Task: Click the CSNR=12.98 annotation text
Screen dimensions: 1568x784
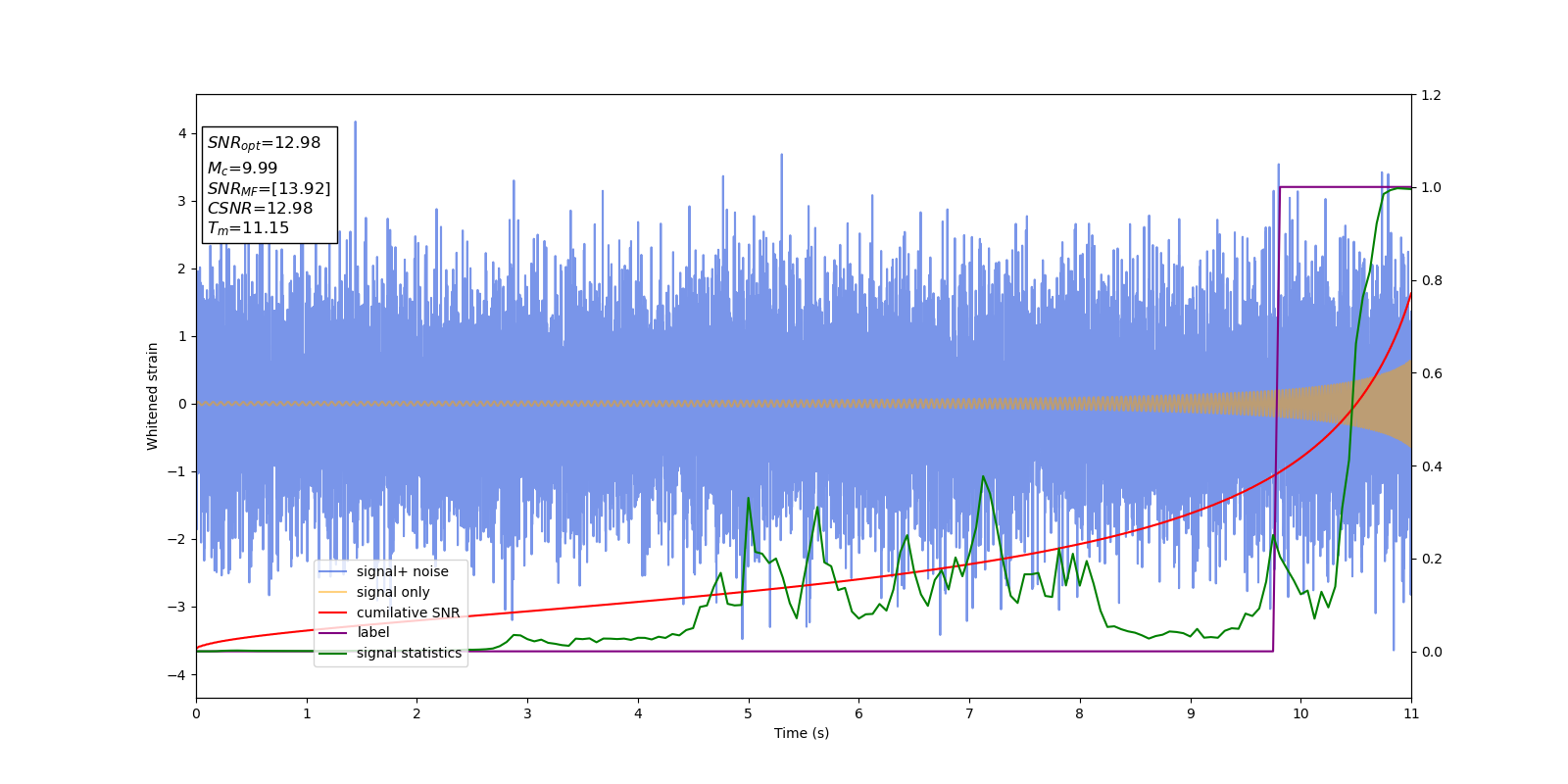Action: click(x=260, y=208)
